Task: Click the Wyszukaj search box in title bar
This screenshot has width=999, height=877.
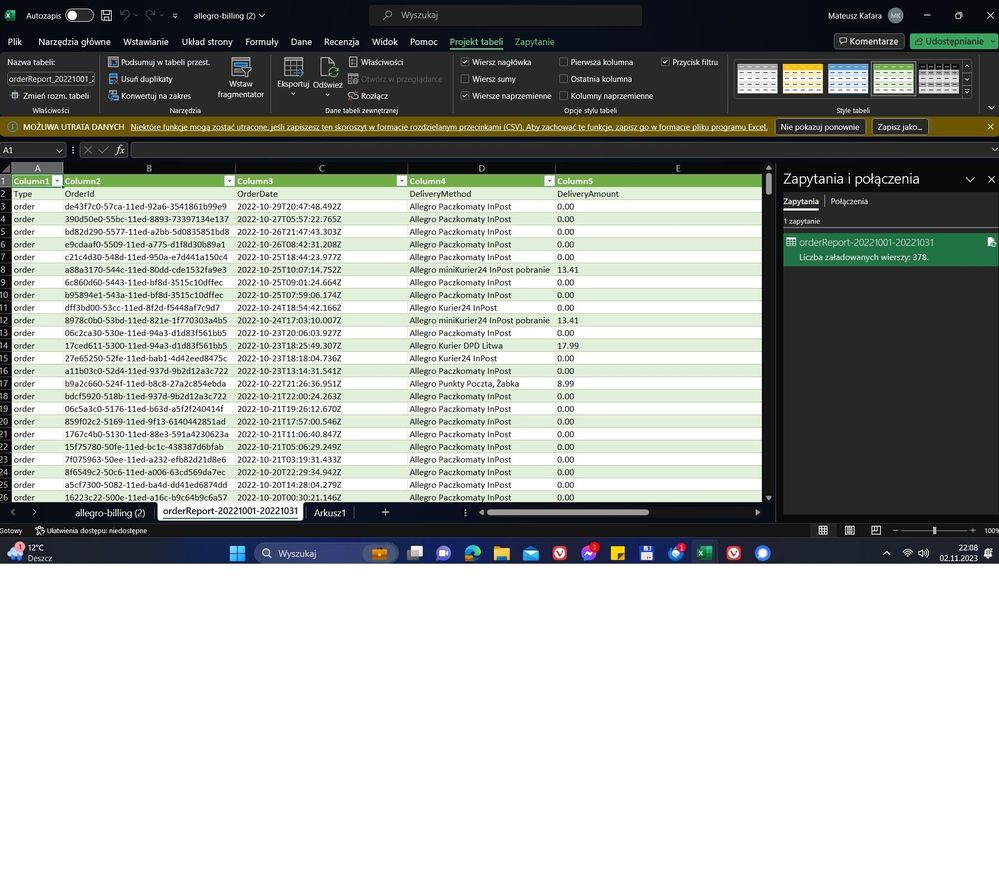Action: pyautogui.click(x=505, y=15)
